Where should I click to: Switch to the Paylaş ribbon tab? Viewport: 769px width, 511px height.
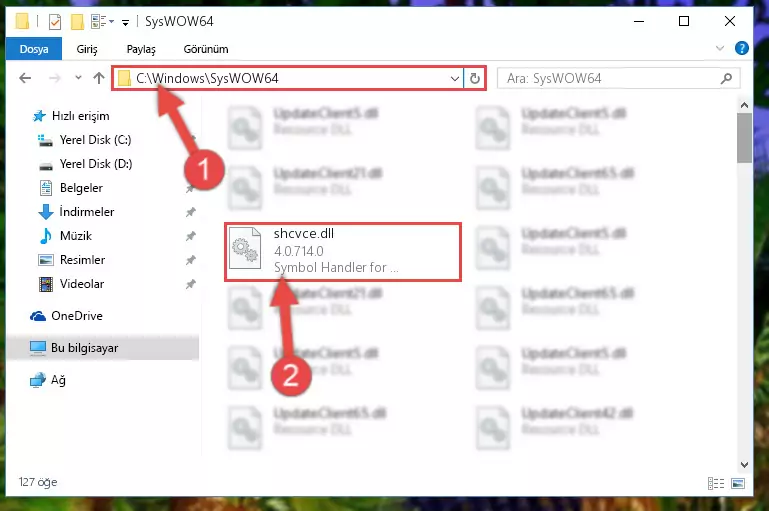coord(141,49)
